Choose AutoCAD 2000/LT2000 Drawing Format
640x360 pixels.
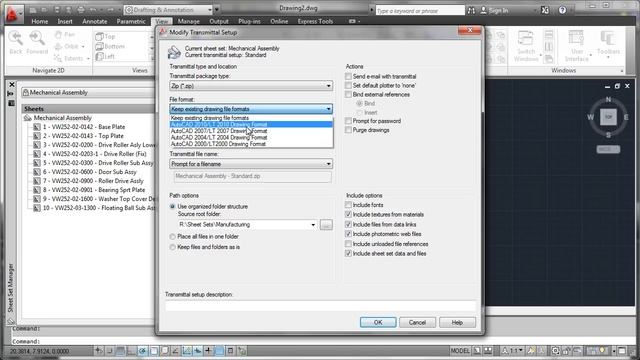pos(251,144)
